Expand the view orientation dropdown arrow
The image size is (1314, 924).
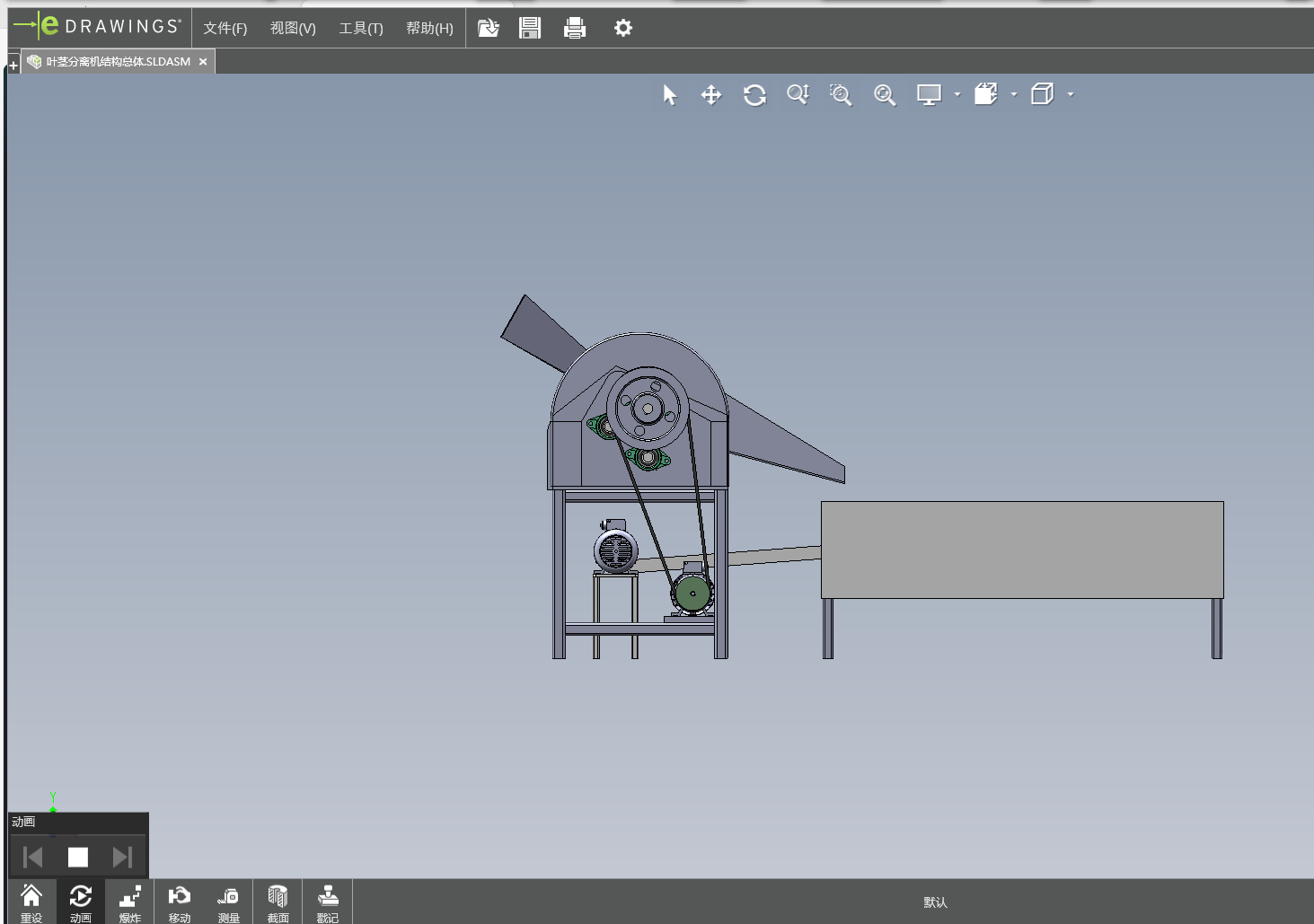tap(1014, 94)
